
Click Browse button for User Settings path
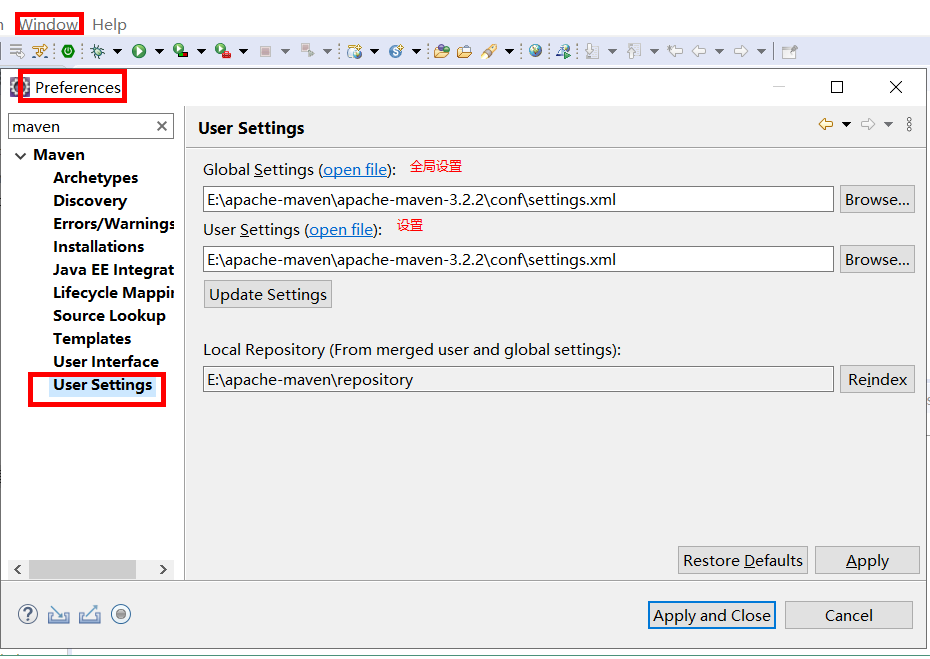(877, 259)
